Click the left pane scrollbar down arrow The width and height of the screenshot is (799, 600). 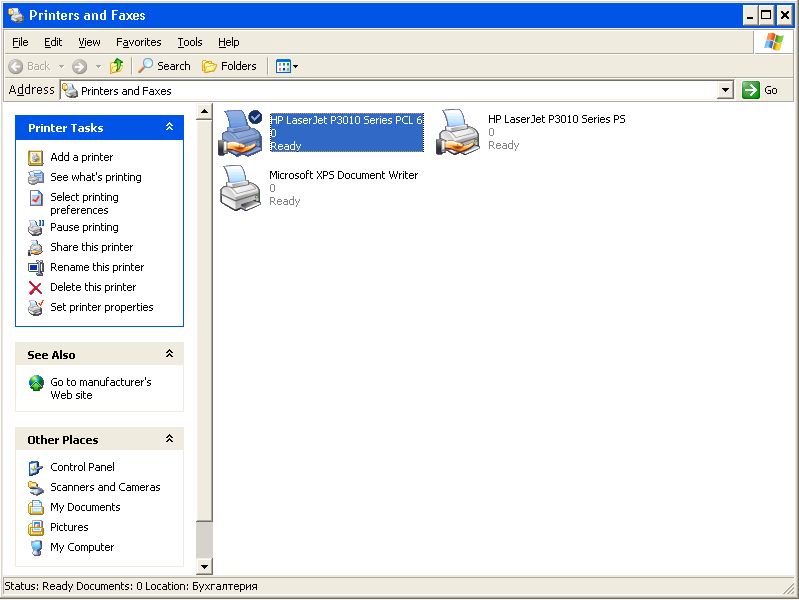[x=204, y=567]
